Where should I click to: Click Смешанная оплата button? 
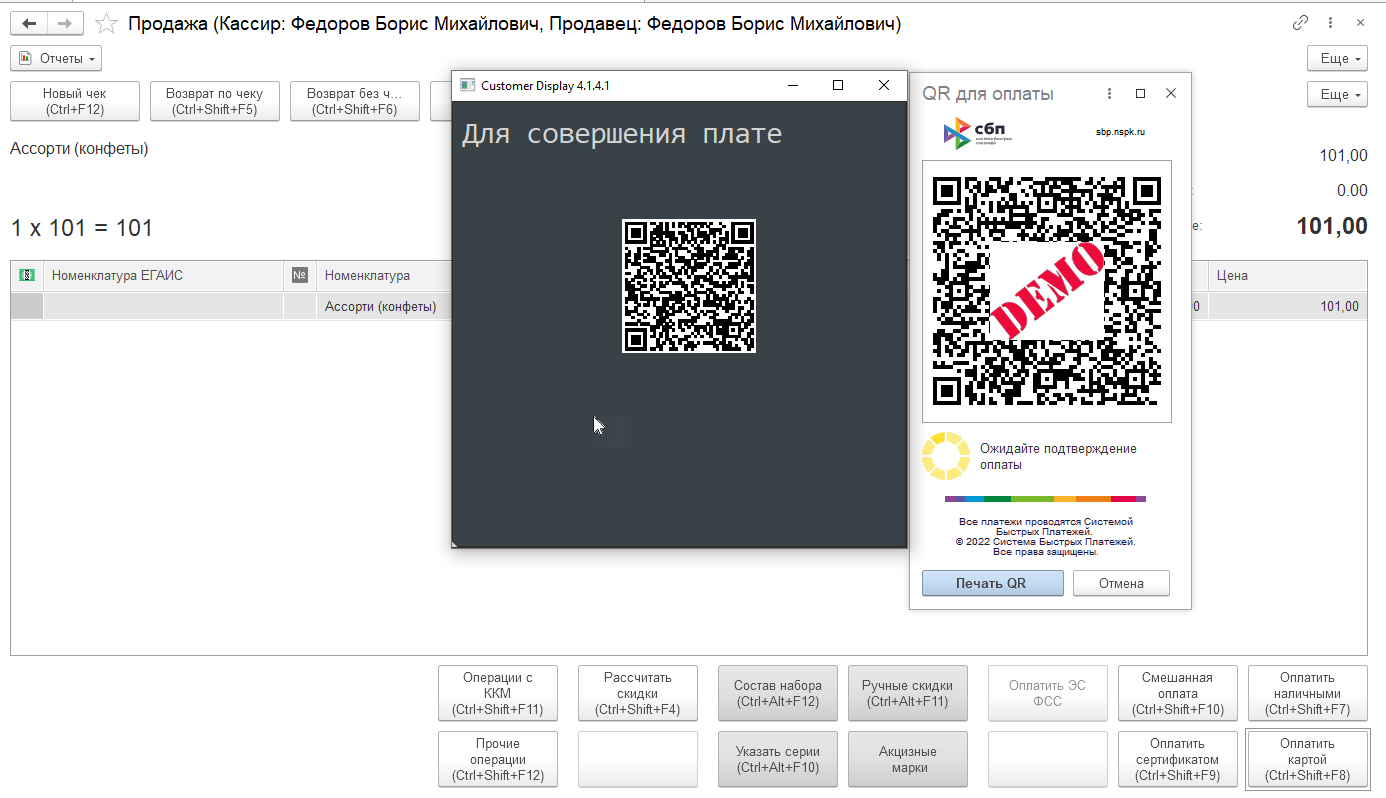[x=1178, y=694]
